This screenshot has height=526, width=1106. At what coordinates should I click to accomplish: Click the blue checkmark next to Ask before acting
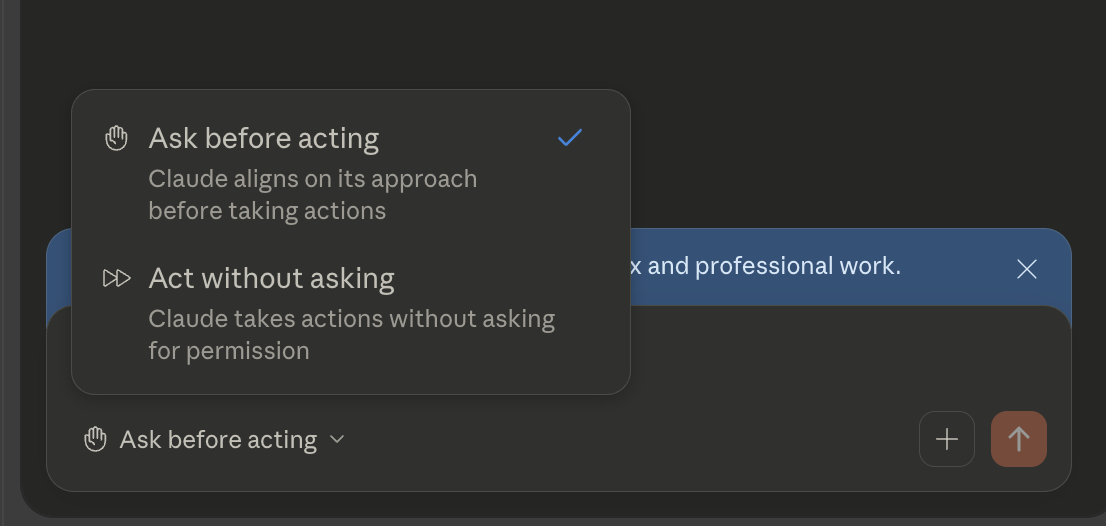click(570, 137)
